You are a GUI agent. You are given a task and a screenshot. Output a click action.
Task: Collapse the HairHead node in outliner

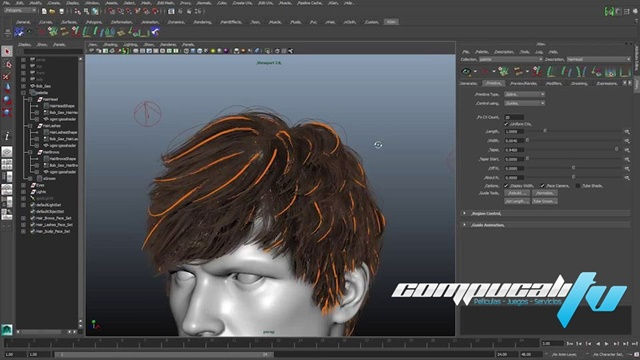point(30,99)
